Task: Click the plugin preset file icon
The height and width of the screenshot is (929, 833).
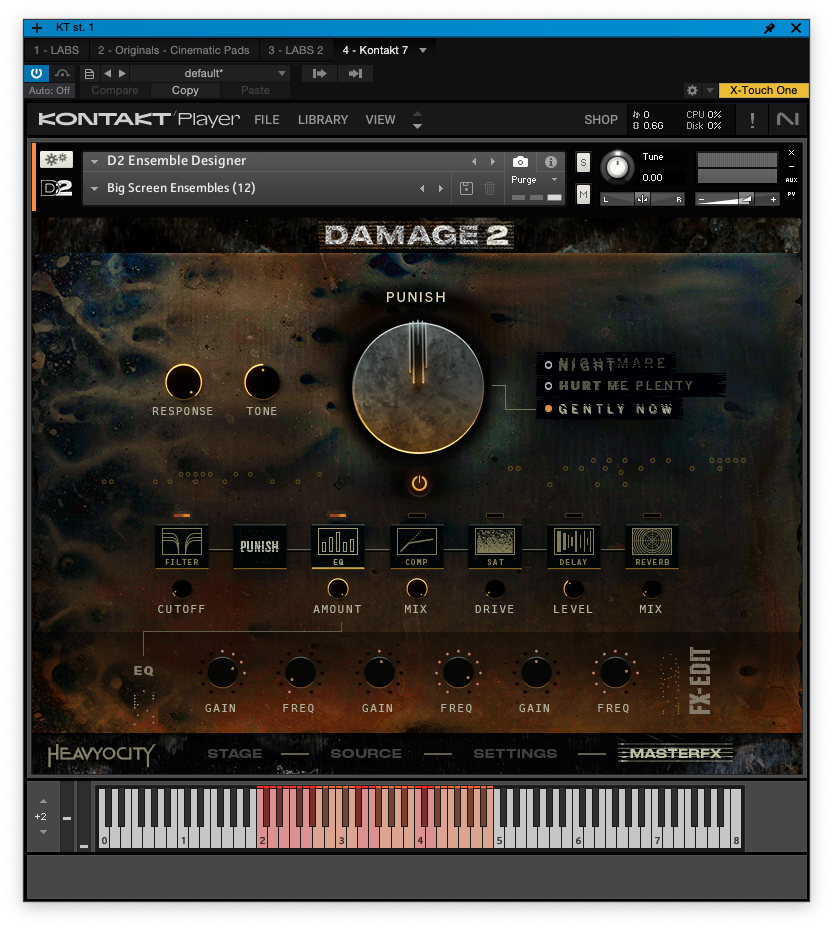Action: (89, 73)
